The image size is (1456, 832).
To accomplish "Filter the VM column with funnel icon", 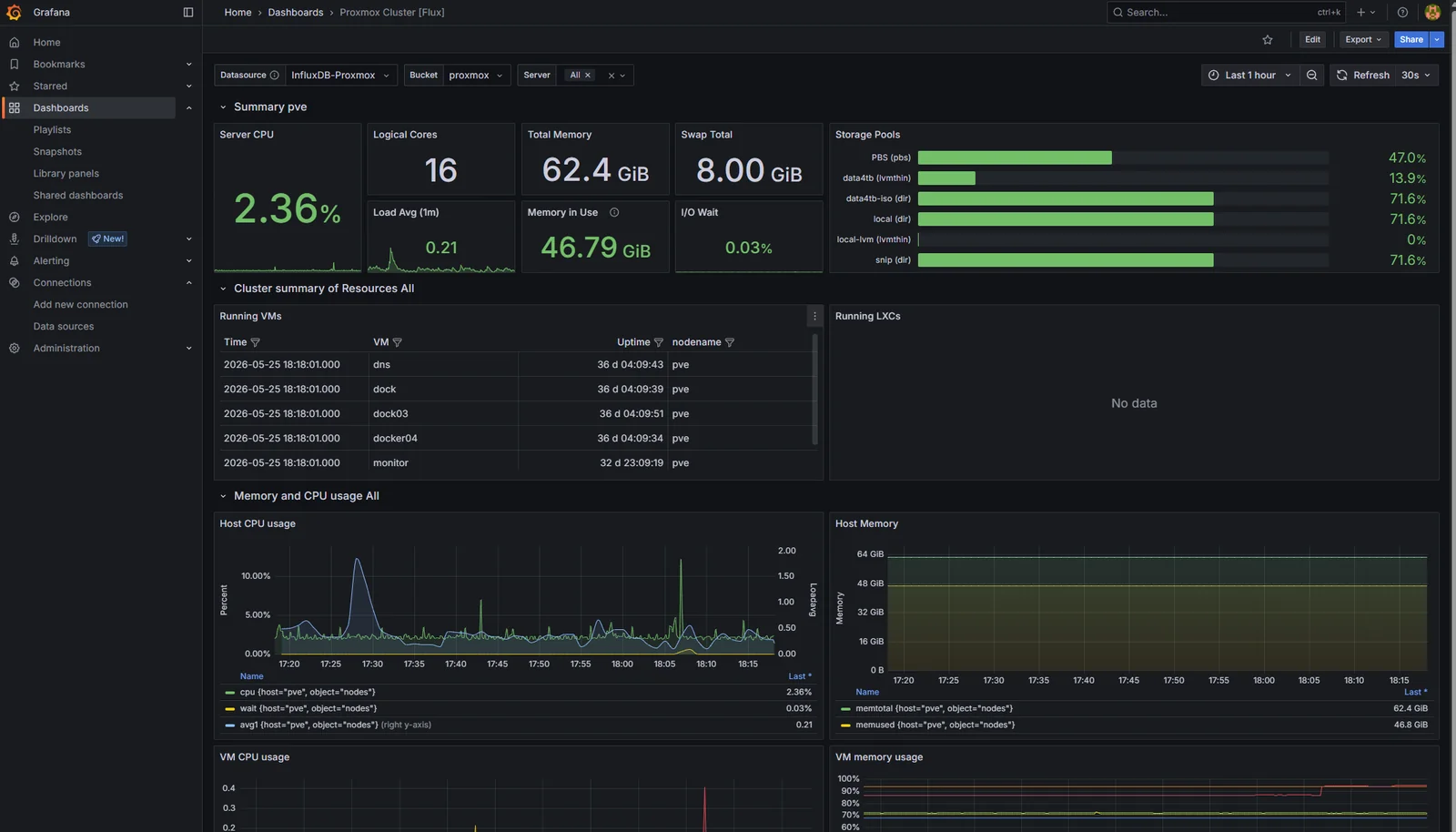I will coord(397,343).
